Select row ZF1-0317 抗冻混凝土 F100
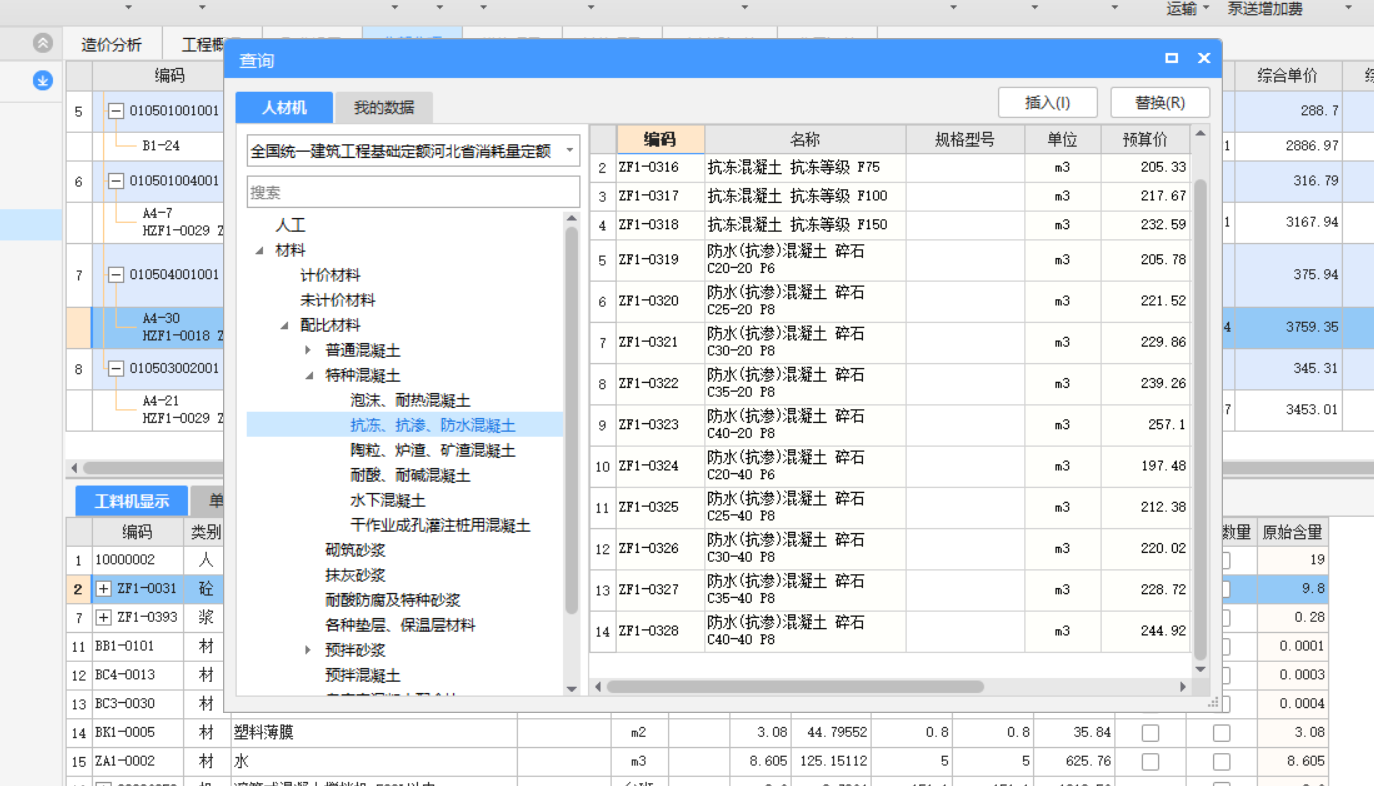Image resolution: width=1374 pixels, height=786 pixels. click(x=890, y=196)
